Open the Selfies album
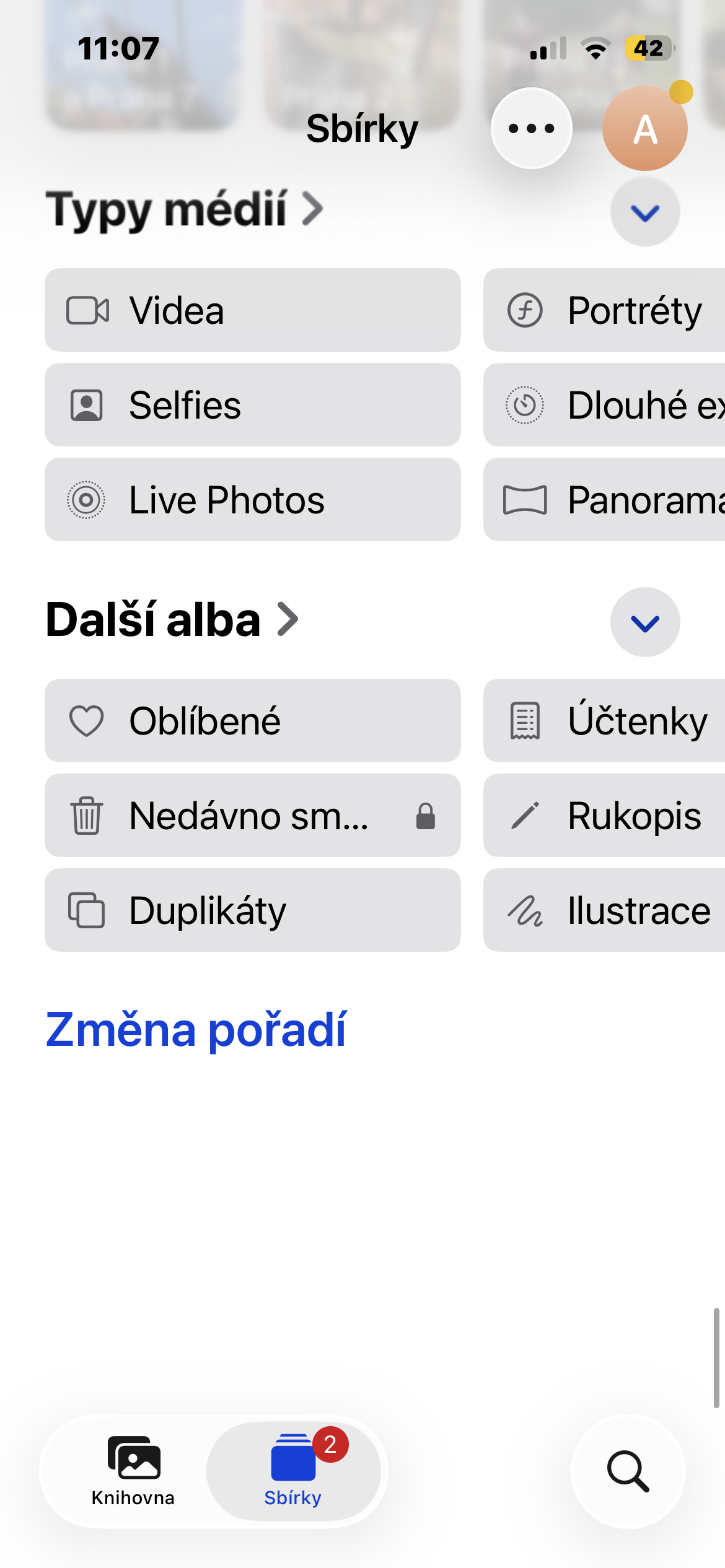725x1568 pixels. pyautogui.click(x=252, y=405)
